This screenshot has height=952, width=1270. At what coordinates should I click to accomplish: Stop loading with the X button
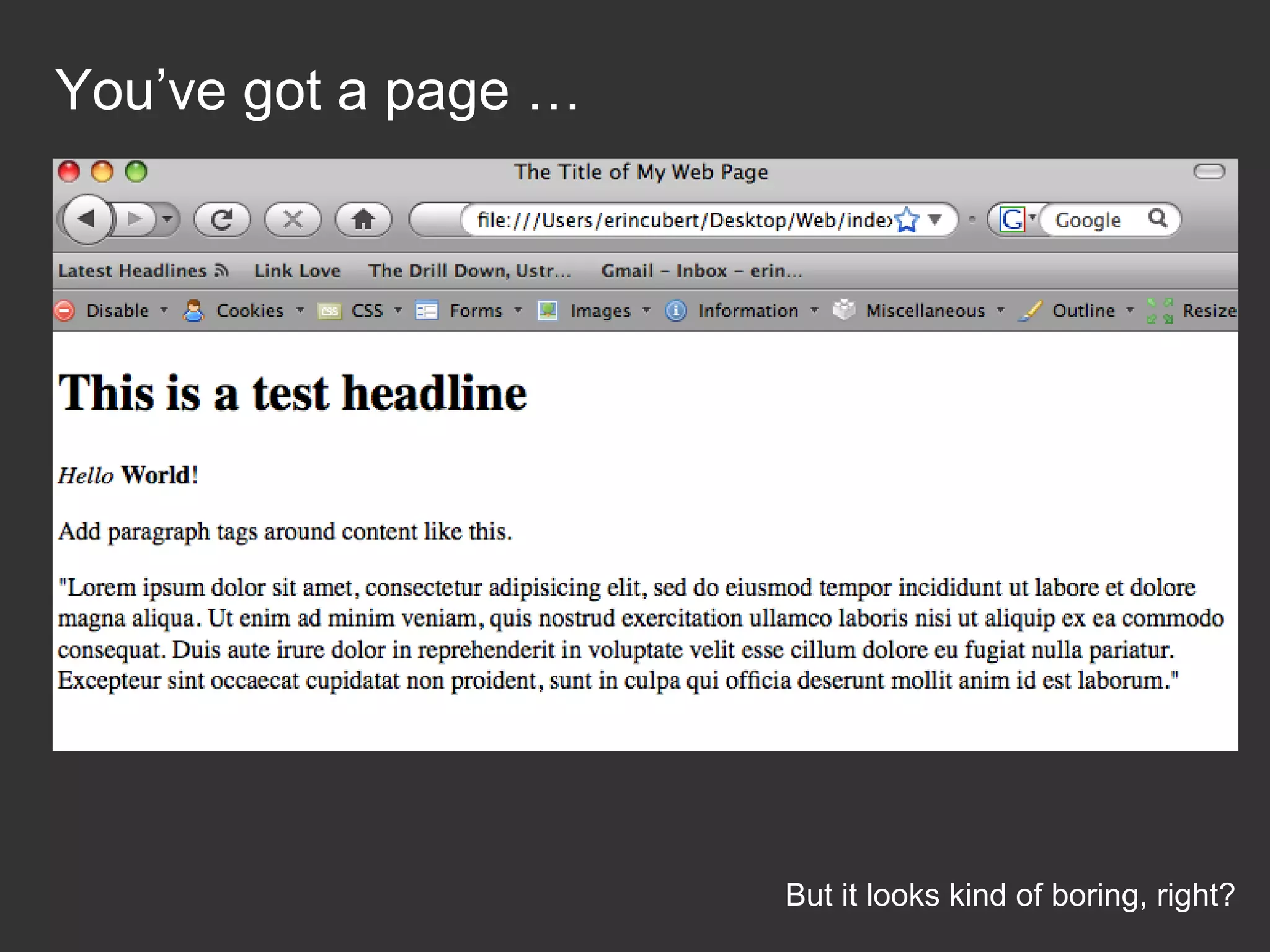click(293, 219)
